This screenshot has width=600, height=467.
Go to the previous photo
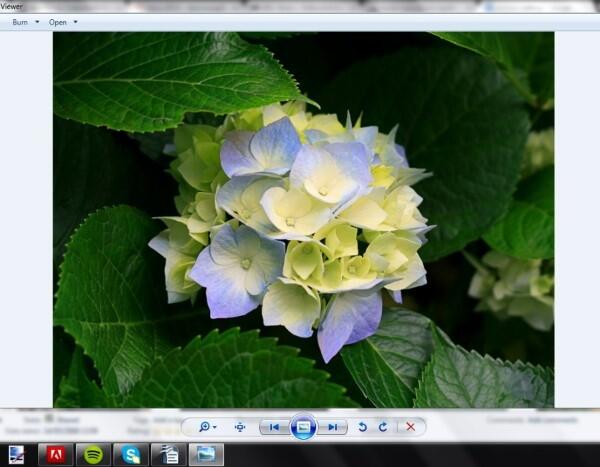274,427
